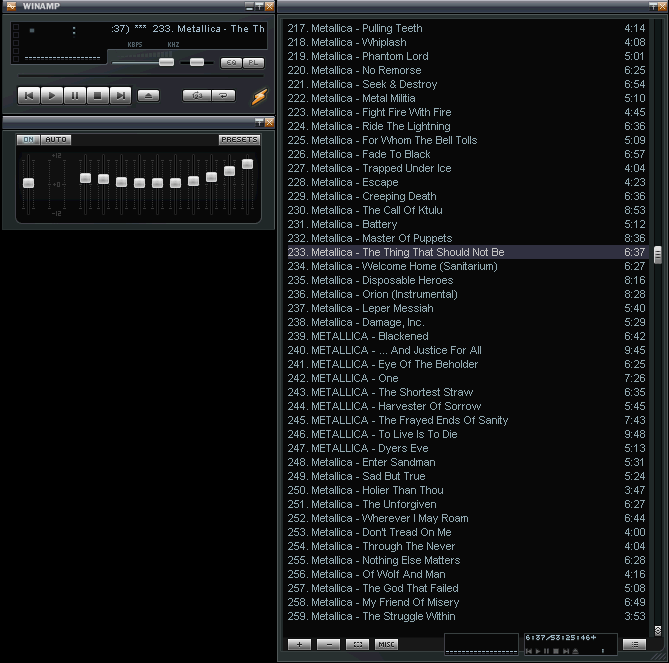
Task: Pause the current song
Action: tap(75, 95)
